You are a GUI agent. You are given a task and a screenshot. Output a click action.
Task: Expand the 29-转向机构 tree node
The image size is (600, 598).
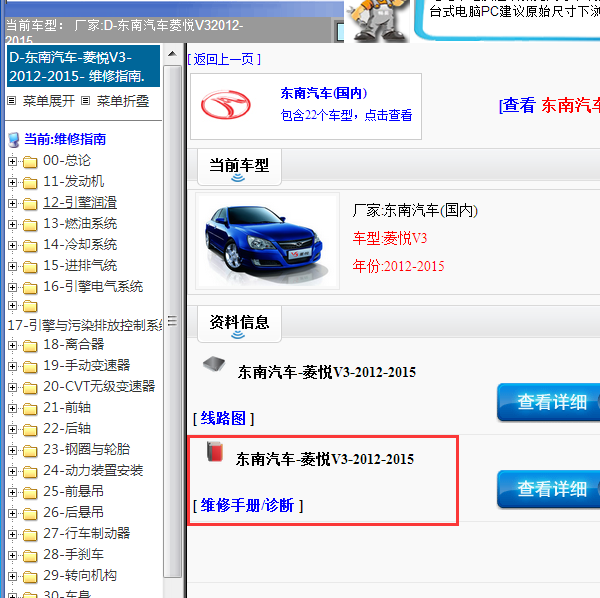(12, 576)
